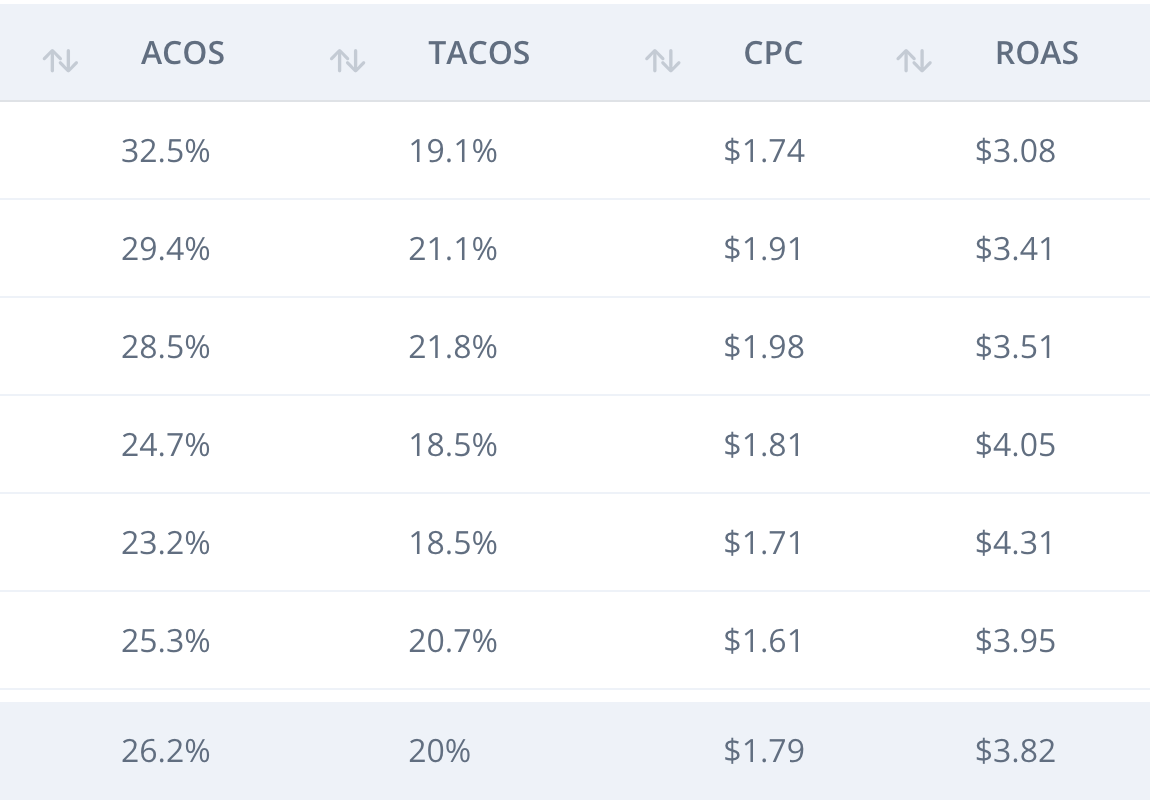This screenshot has height=800, width=1150.
Task: Select the 21.1% TACOS cell
Action: pos(453,249)
